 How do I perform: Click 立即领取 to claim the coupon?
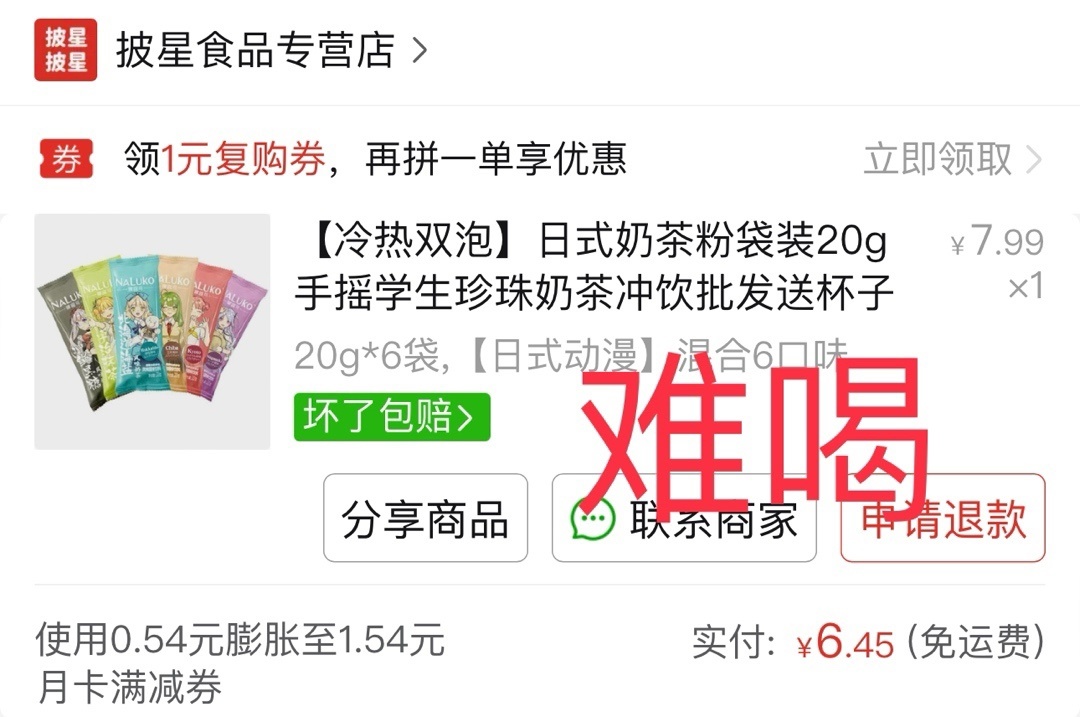(x=938, y=159)
